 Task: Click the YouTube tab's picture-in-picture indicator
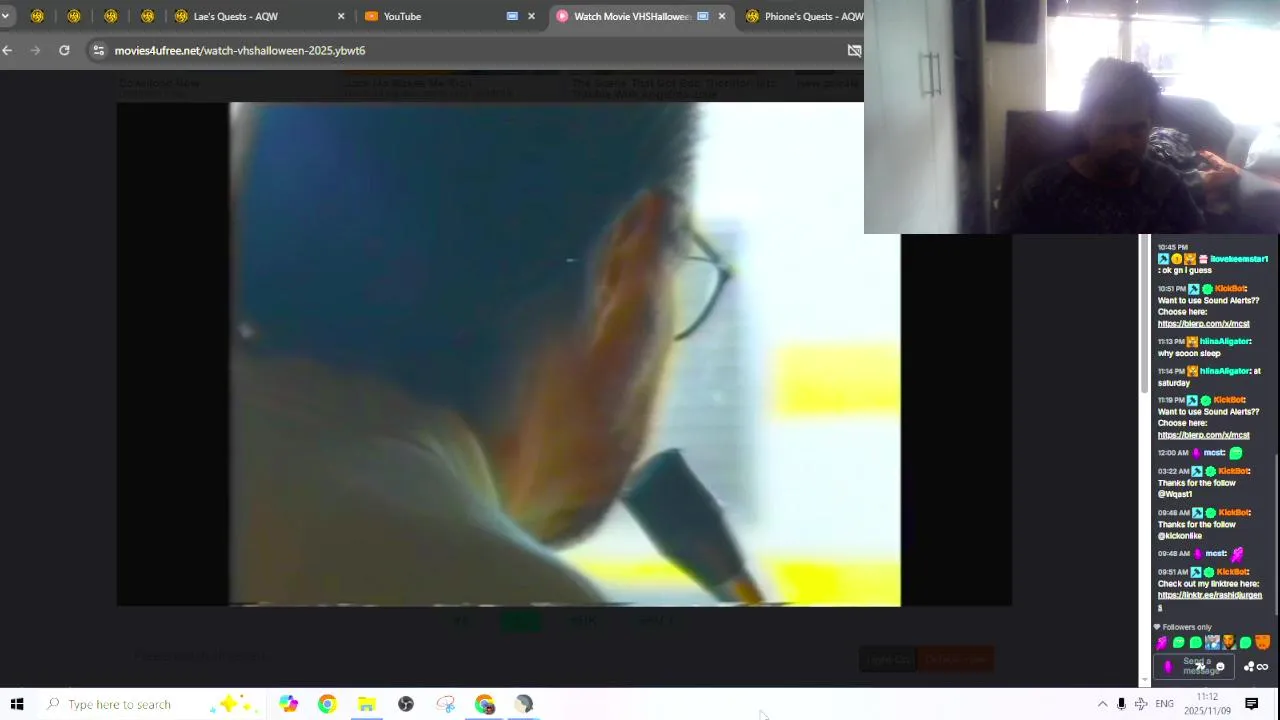point(512,16)
